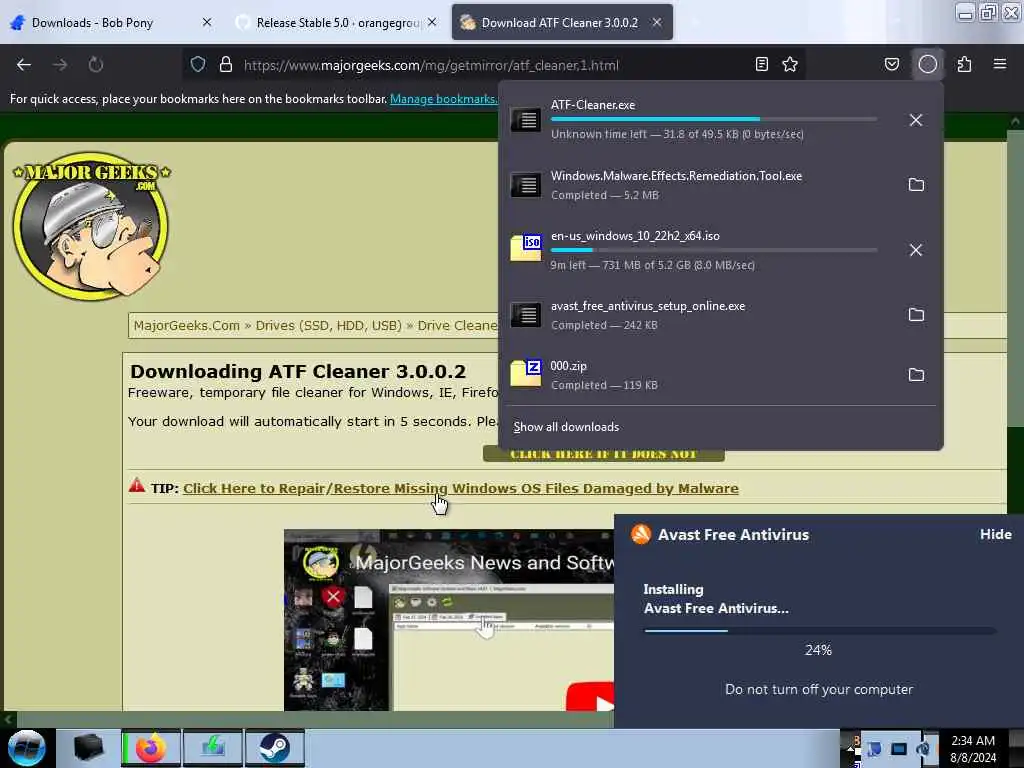Image resolution: width=1024 pixels, height=768 pixels.
Task: Open the Windows Start orb
Action: coord(26,748)
